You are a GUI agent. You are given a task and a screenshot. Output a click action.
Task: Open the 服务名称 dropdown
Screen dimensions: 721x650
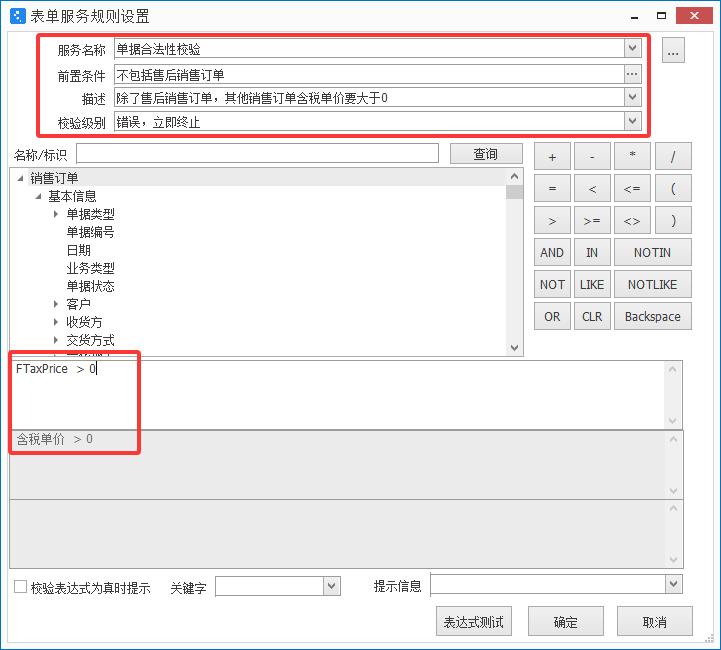[x=632, y=48]
